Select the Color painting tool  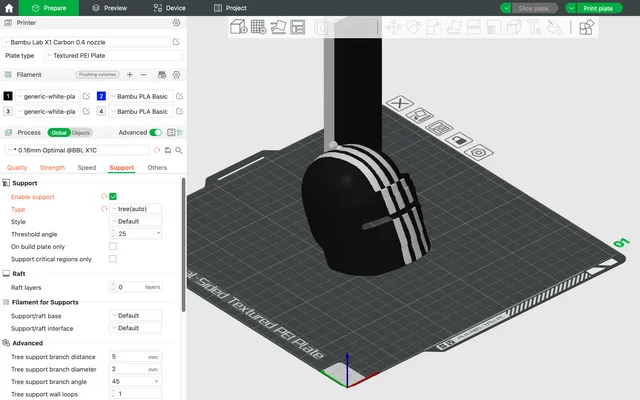(x=554, y=27)
